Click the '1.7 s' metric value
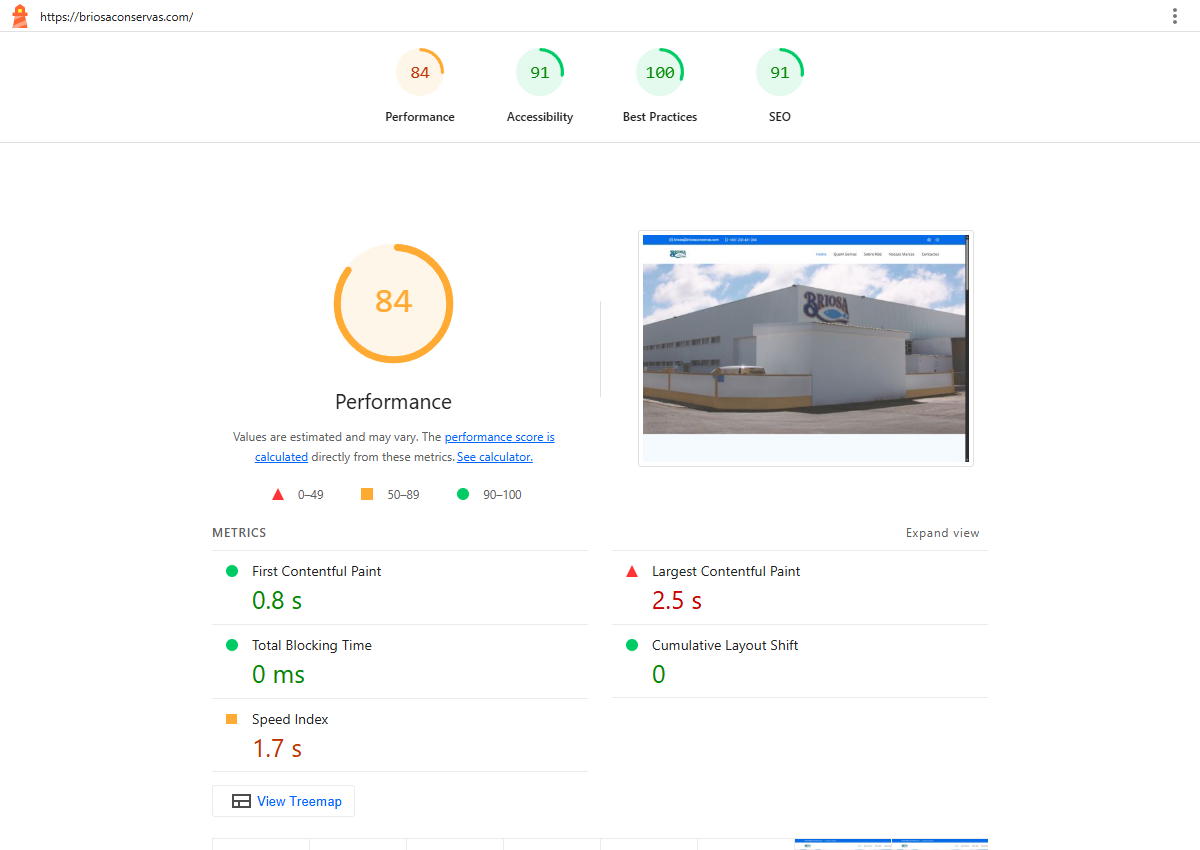 pyautogui.click(x=277, y=748)
